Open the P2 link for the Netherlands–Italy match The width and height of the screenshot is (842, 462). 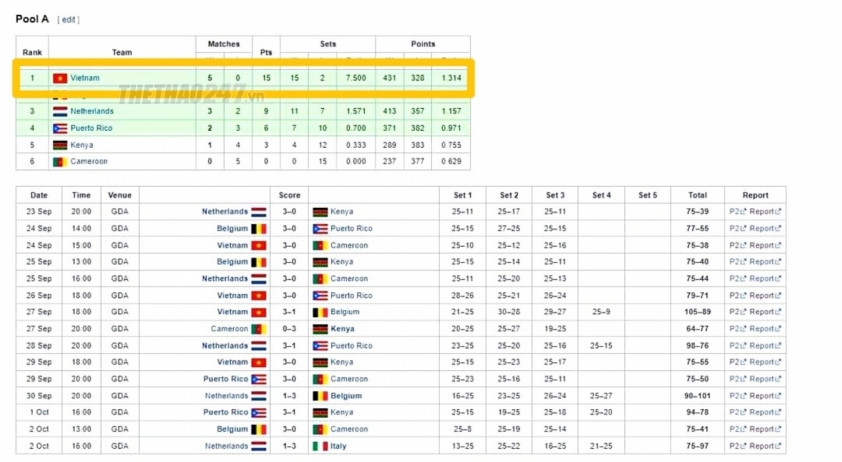pyautogui.click(x=737, y=446)
